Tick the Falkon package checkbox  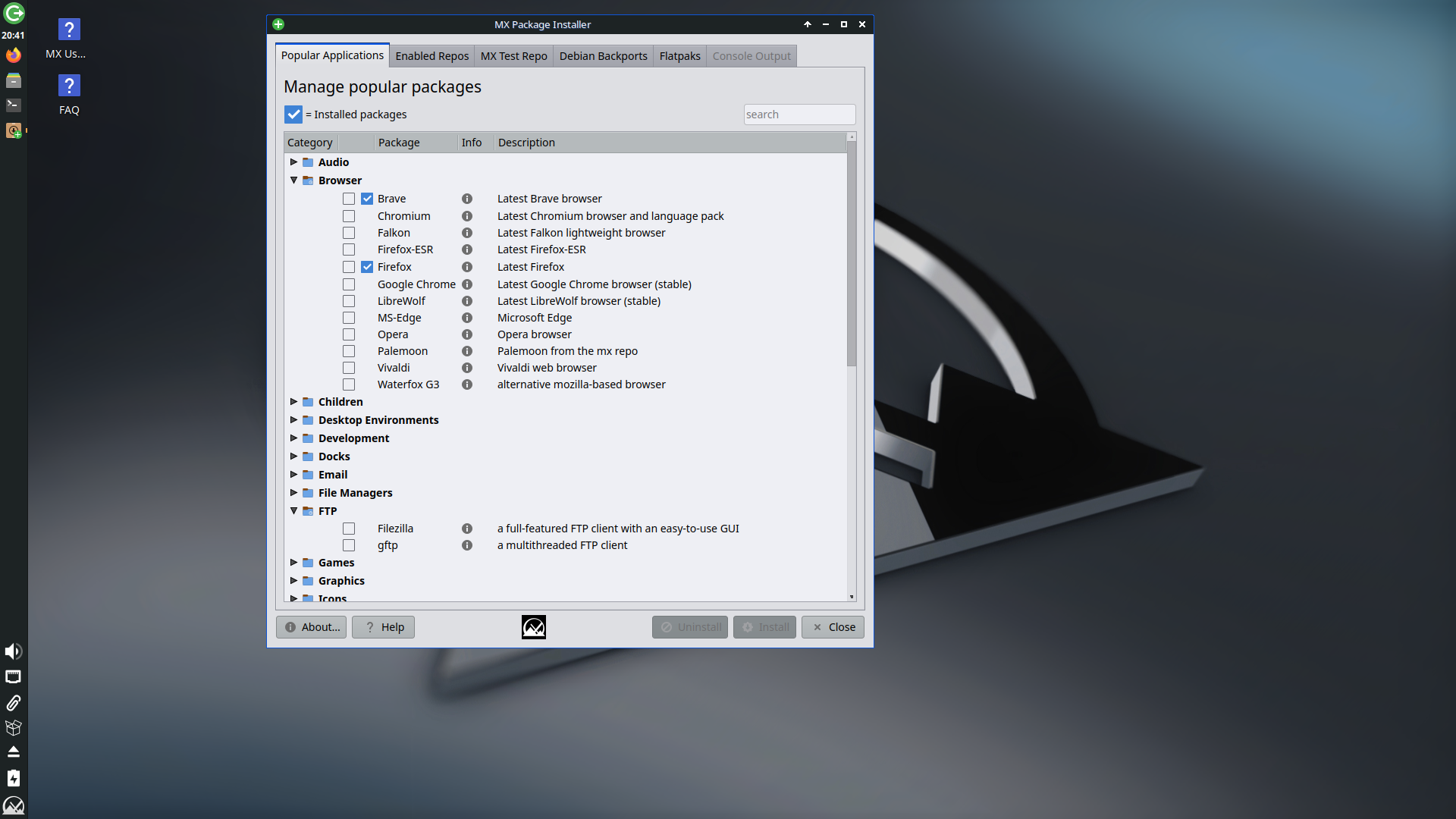(349, 233)
